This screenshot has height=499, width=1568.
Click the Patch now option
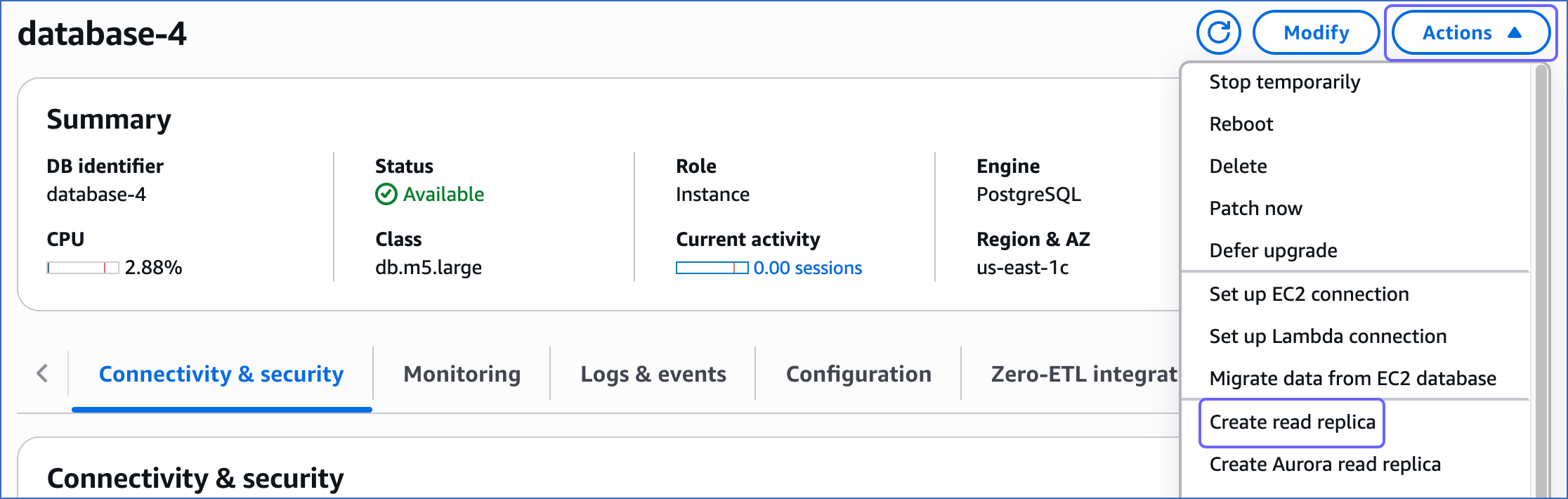pos(1255,208)
